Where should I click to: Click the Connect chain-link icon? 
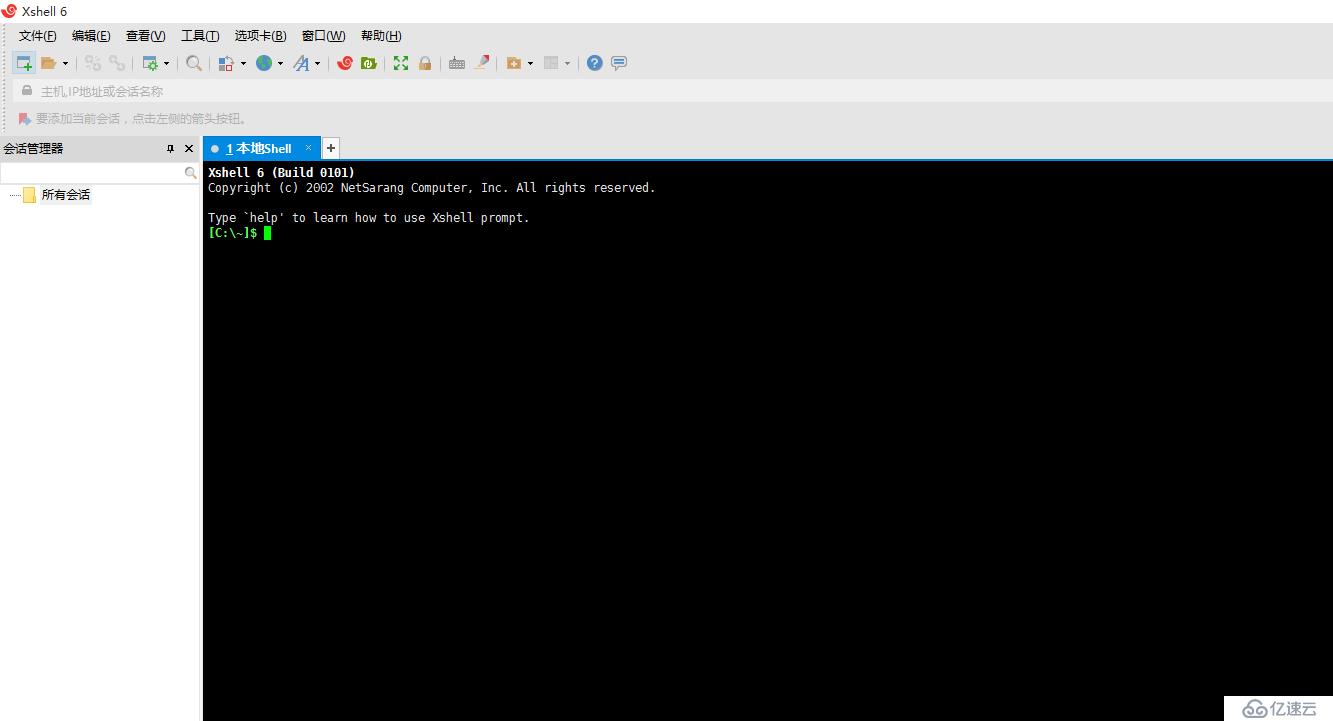point(93,63)
